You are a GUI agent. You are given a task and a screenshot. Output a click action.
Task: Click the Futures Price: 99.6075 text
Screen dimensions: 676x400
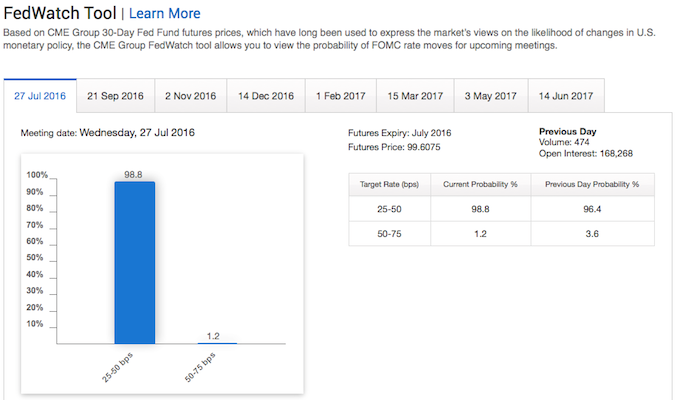(x=394, y=147)
